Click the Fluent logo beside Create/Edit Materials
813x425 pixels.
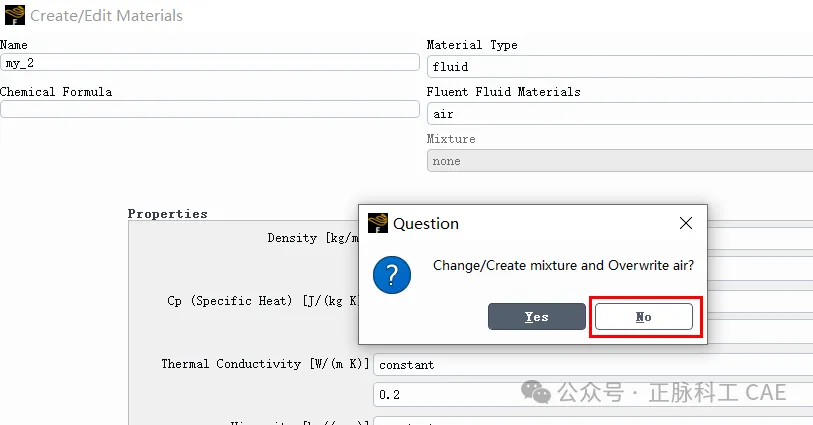click(x=15, y=15)
